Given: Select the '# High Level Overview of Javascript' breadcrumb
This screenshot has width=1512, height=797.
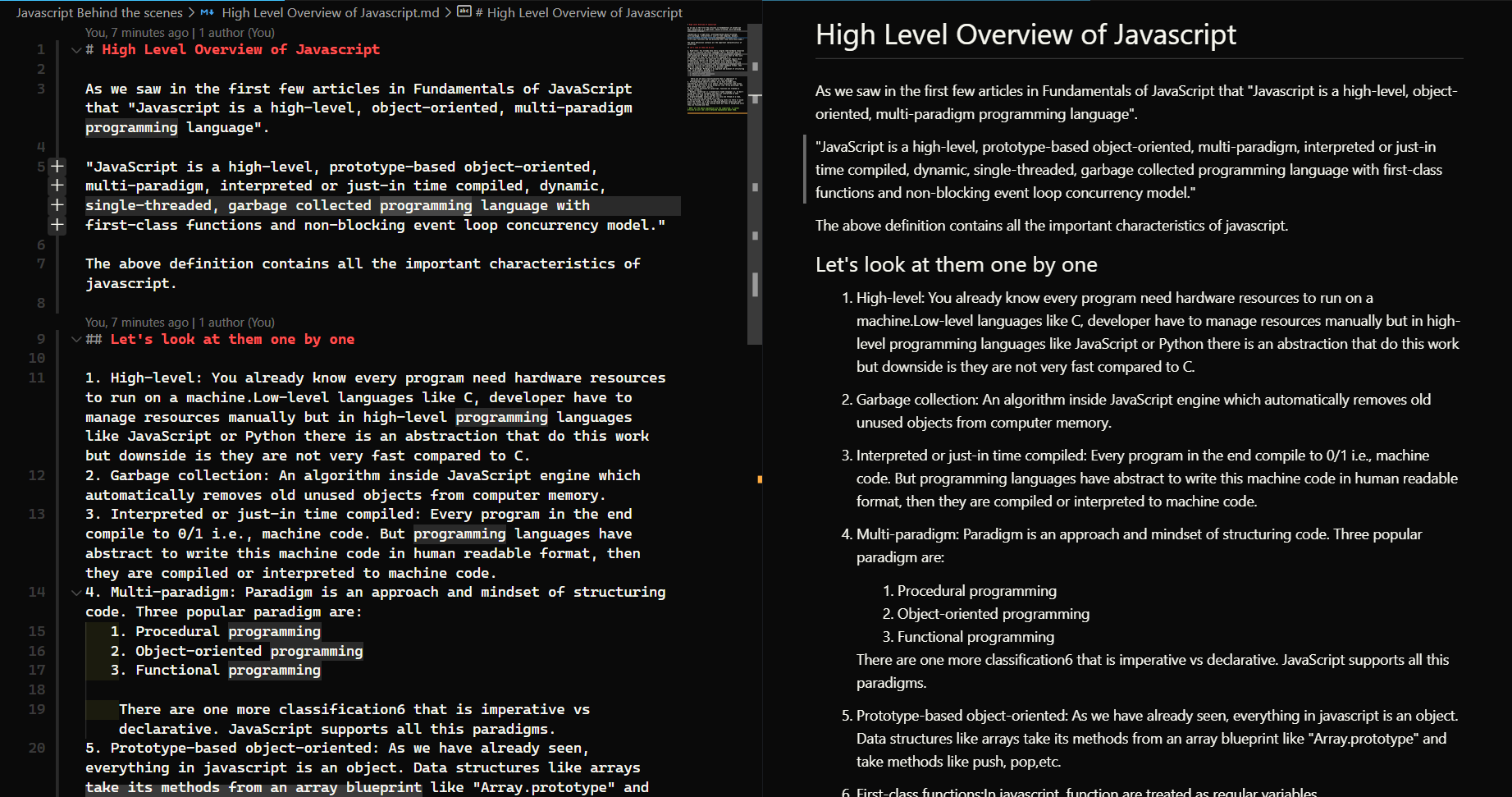Looking at the screenshot, I should [579, 12].
